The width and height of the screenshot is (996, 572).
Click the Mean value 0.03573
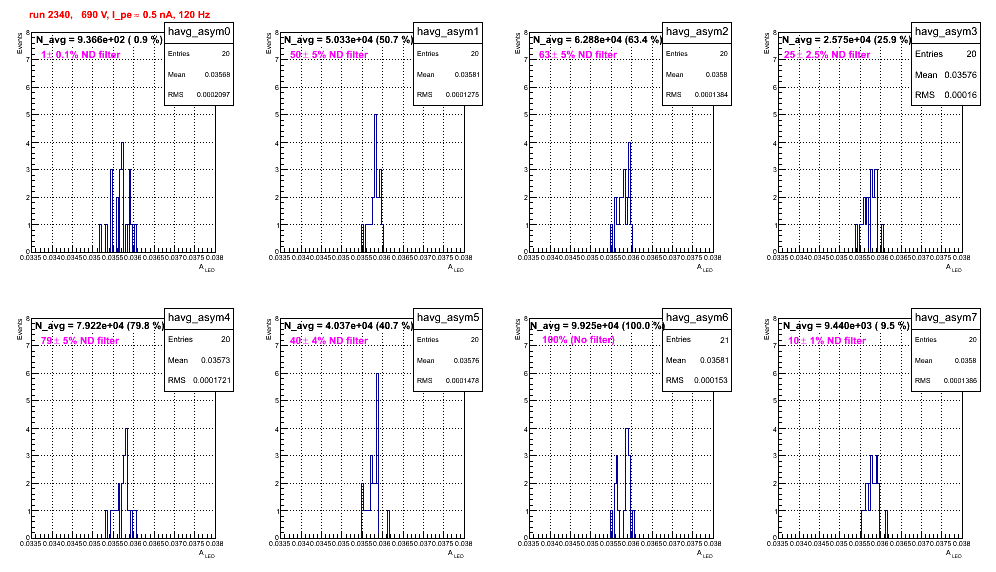point(216,360)
